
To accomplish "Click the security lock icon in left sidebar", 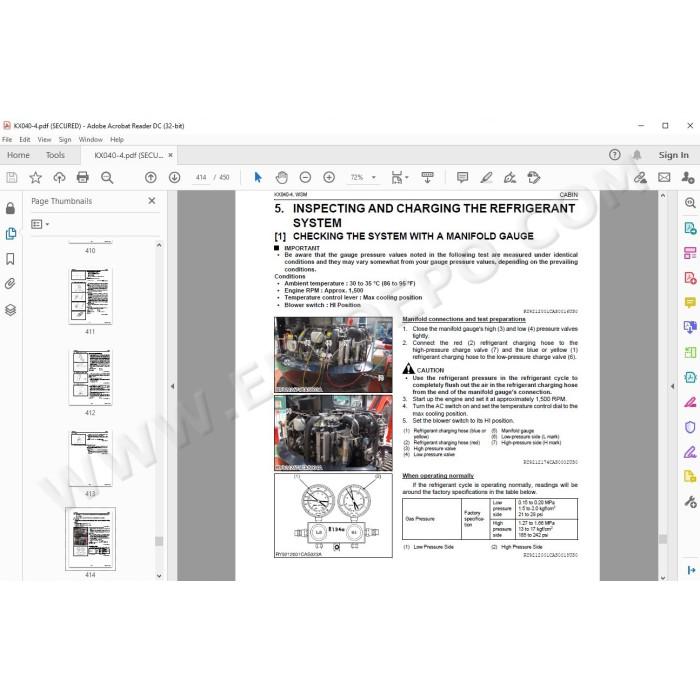I will (x=10, y=208).
